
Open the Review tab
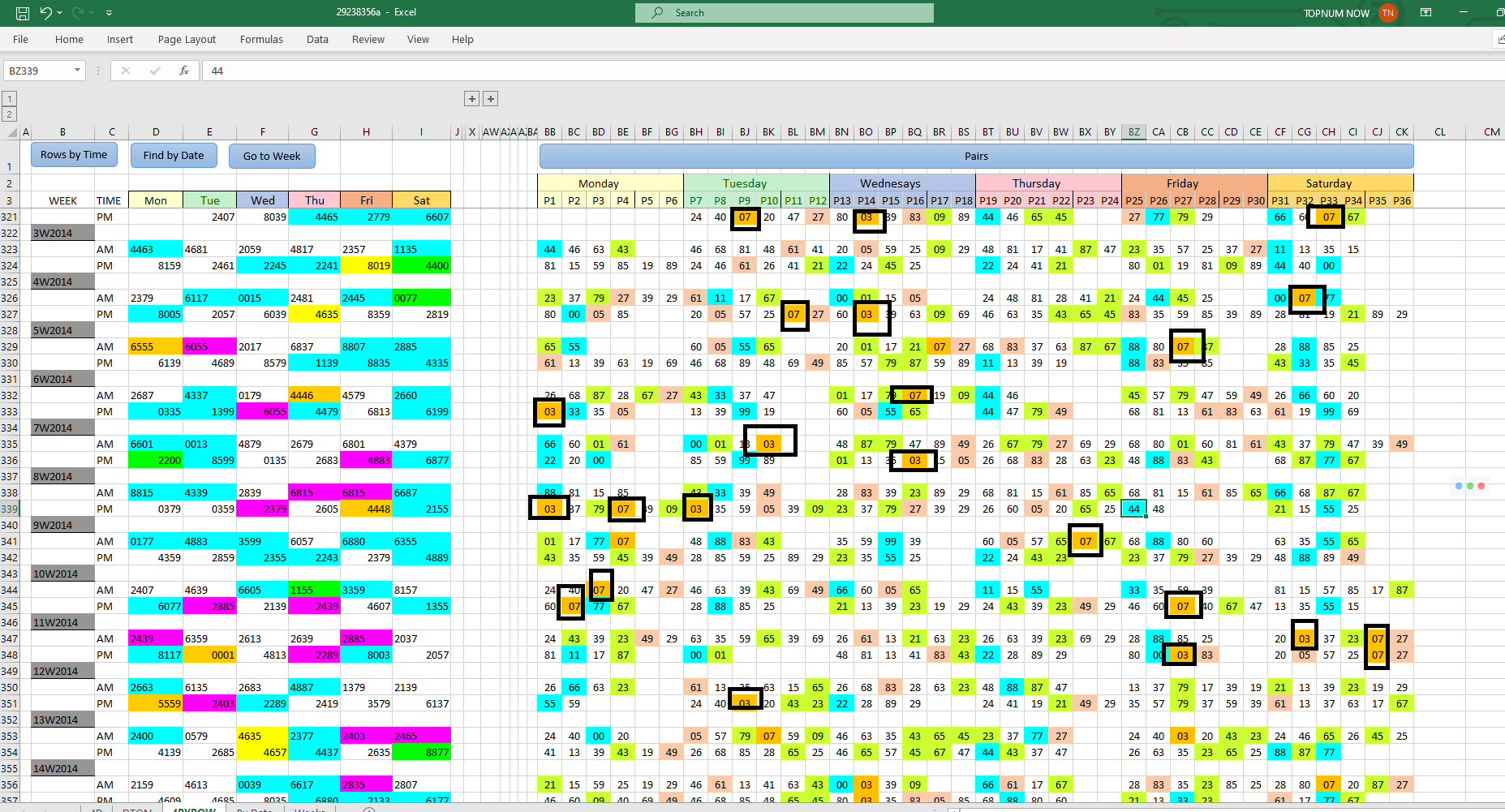click(368, 39)
